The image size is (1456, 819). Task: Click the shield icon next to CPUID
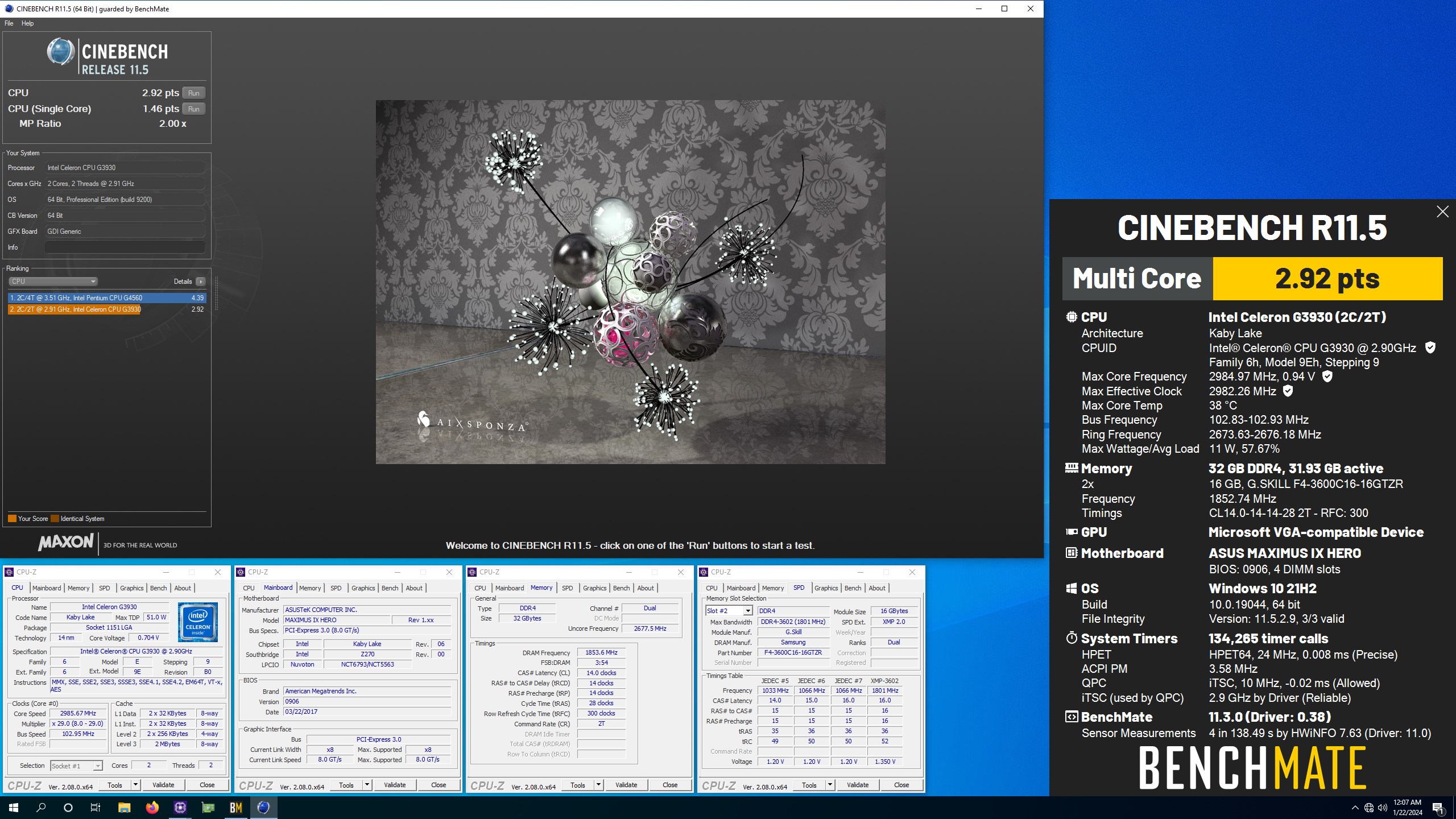1430,348
